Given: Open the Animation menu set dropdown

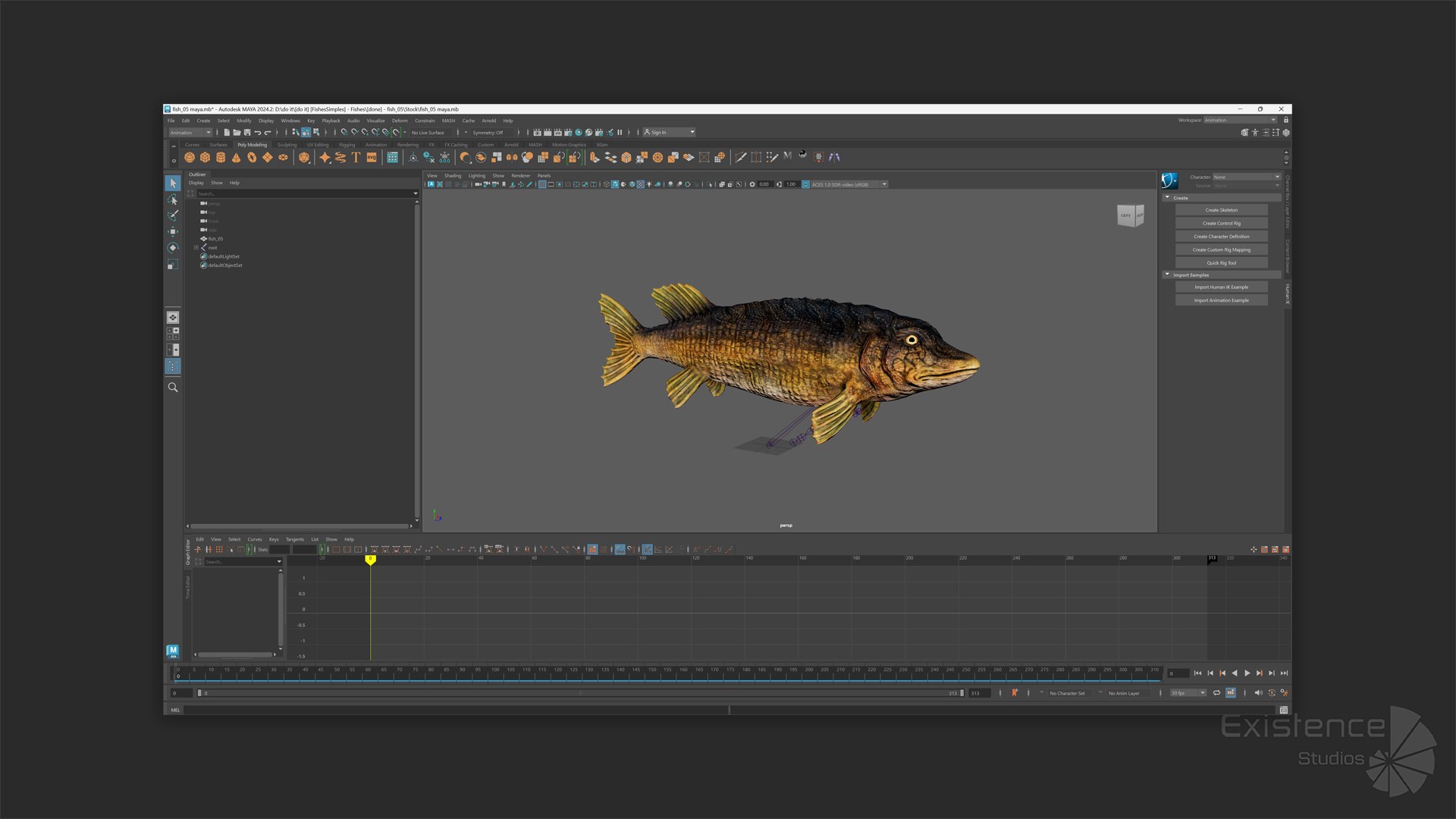Looking at the screenshot, I should 190,132.
